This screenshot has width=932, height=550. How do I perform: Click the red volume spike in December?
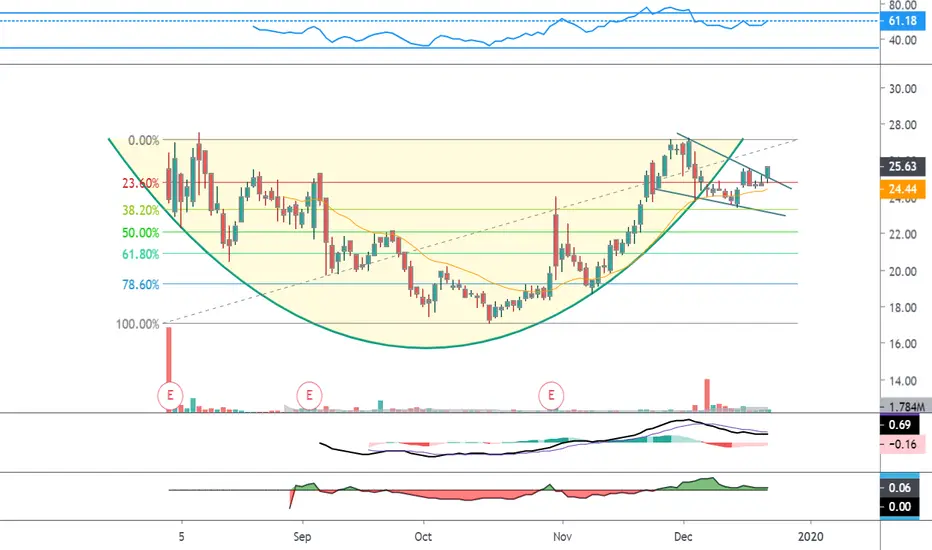coord(707,395)
